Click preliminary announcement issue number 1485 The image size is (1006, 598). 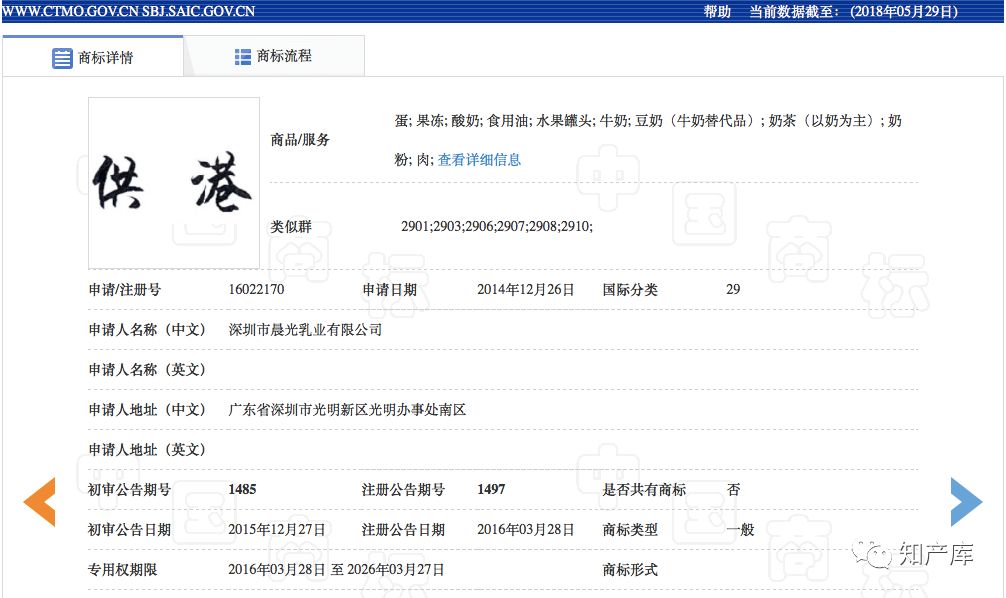coord(242,490)
